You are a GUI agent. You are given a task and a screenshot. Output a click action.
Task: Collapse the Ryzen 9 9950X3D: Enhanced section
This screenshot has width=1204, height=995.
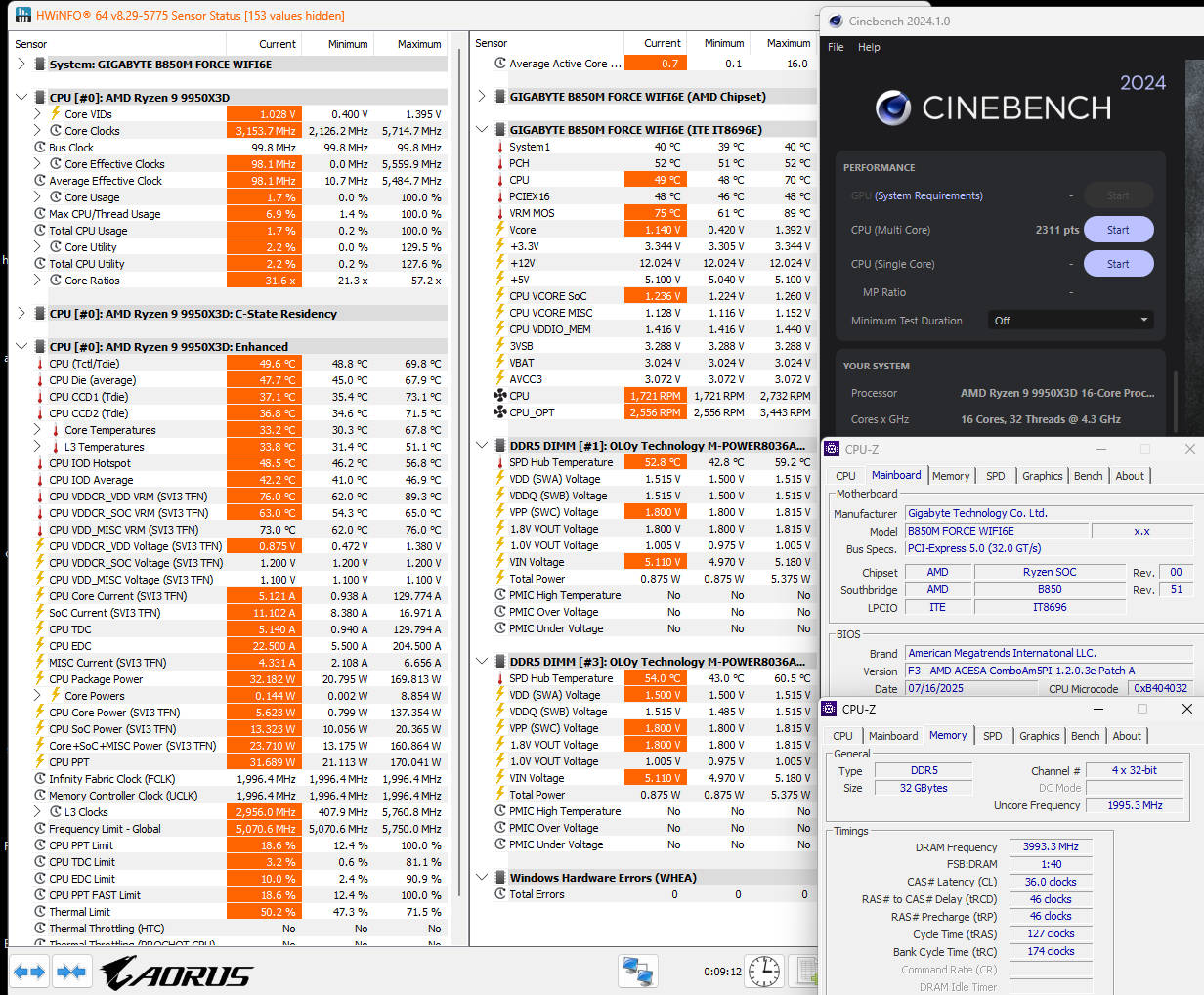coord(21,347)
